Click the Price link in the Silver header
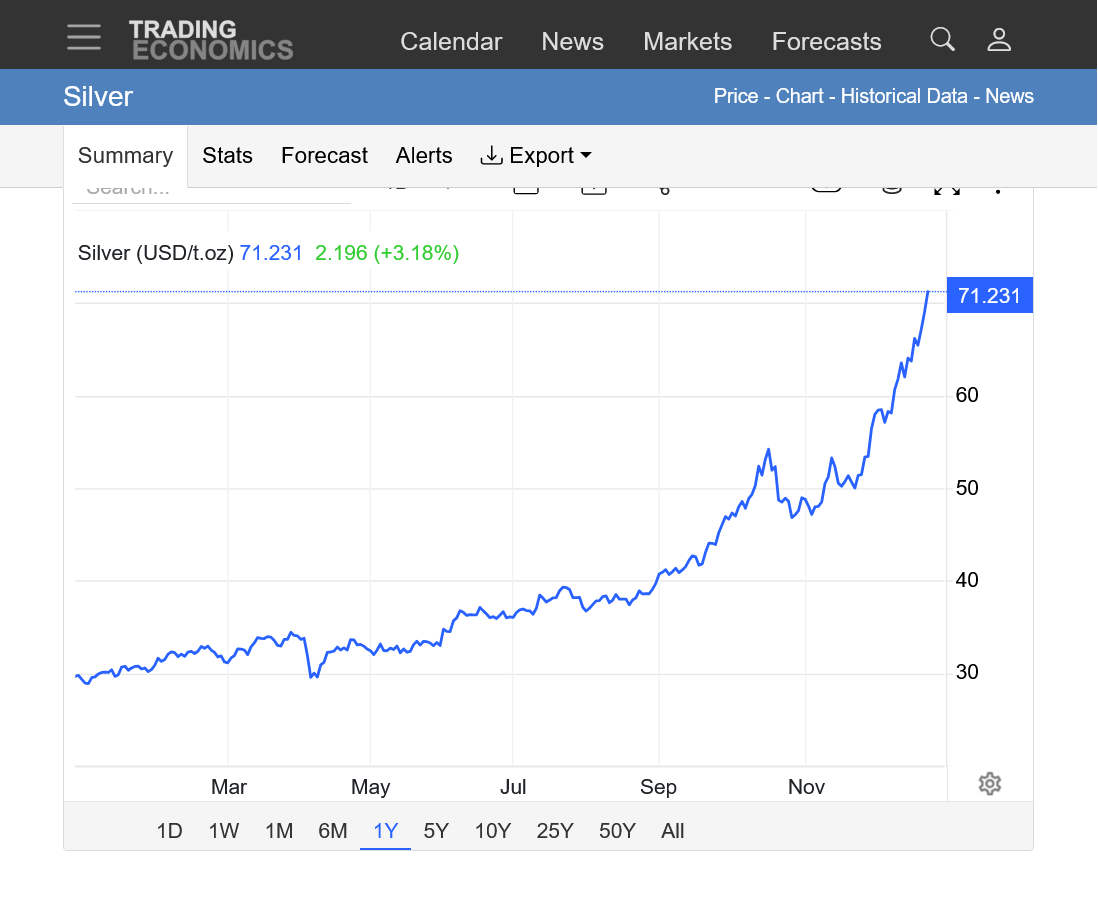 [735, 96]
